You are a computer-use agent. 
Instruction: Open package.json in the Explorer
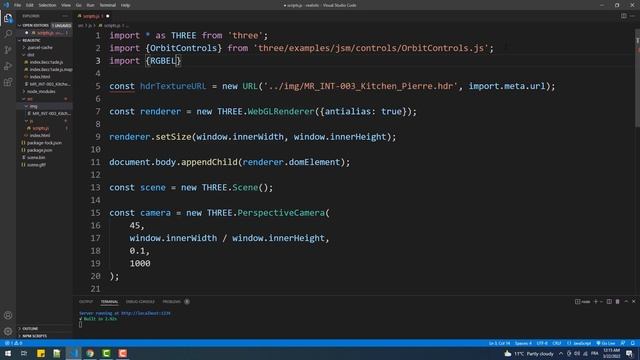pyautogui.click(x=40, y=150)
